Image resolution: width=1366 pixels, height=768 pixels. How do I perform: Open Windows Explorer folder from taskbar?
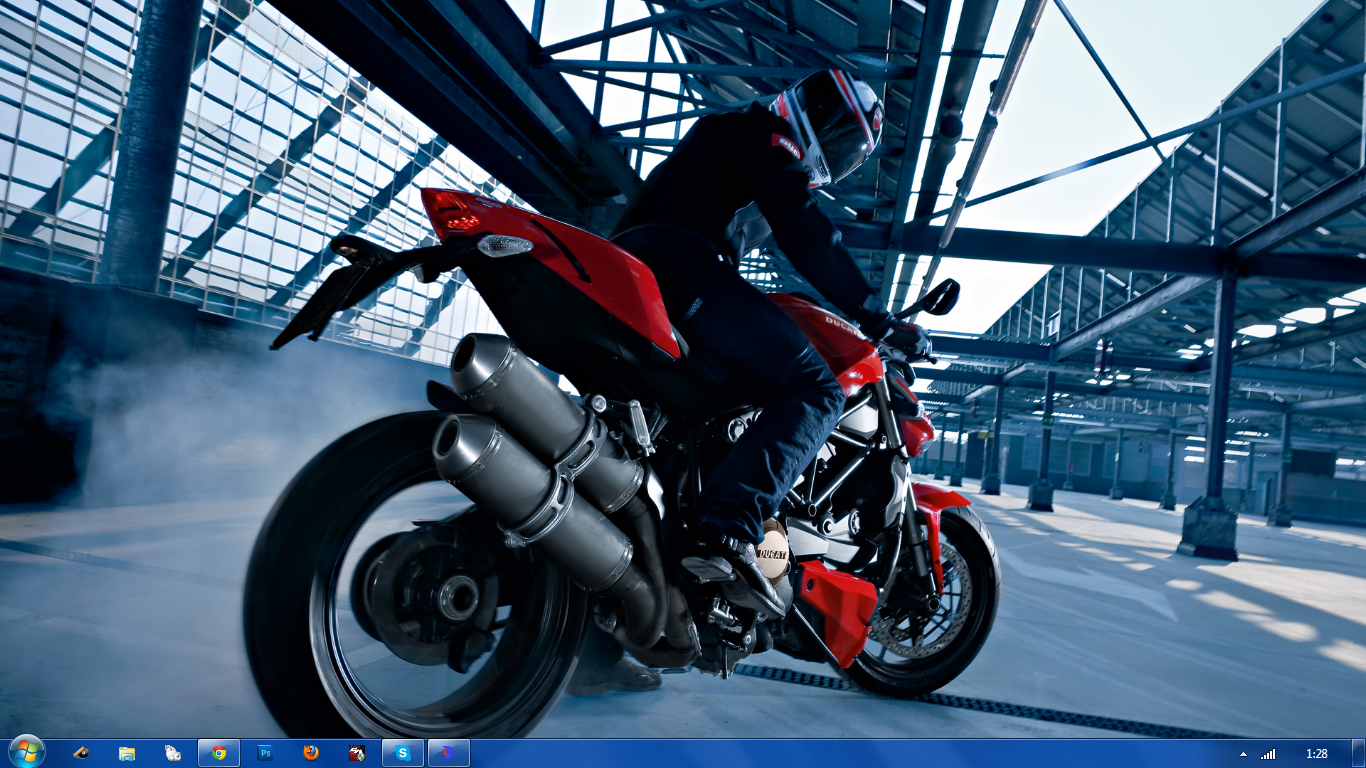[127, 753]
